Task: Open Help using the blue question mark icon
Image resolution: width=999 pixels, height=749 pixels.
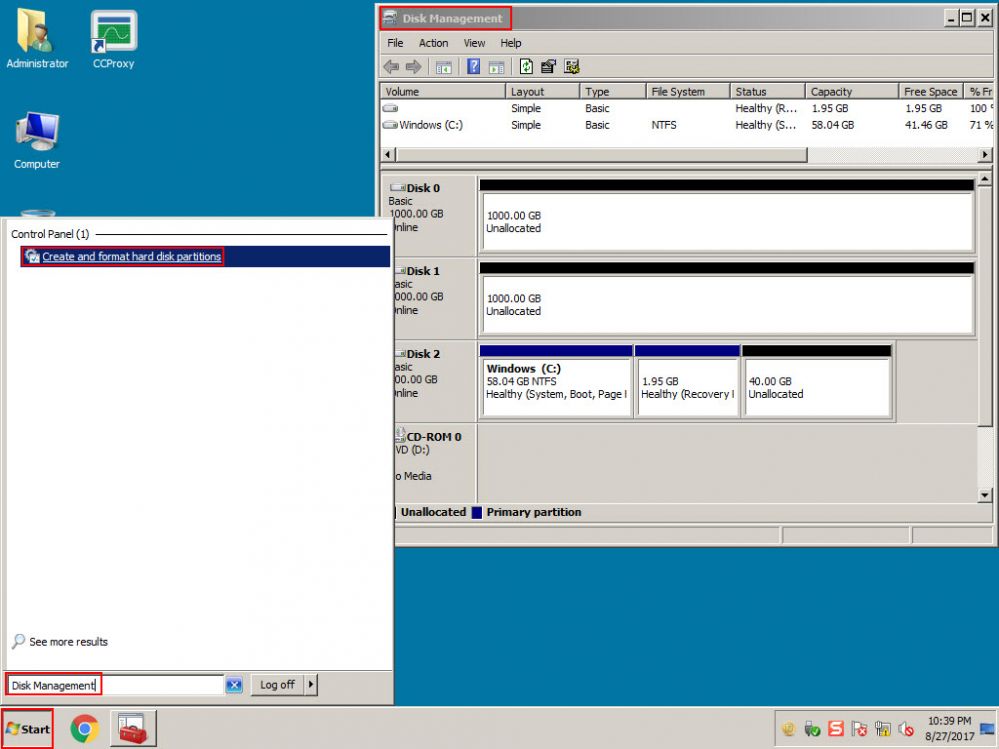Action: click(474, 66)
